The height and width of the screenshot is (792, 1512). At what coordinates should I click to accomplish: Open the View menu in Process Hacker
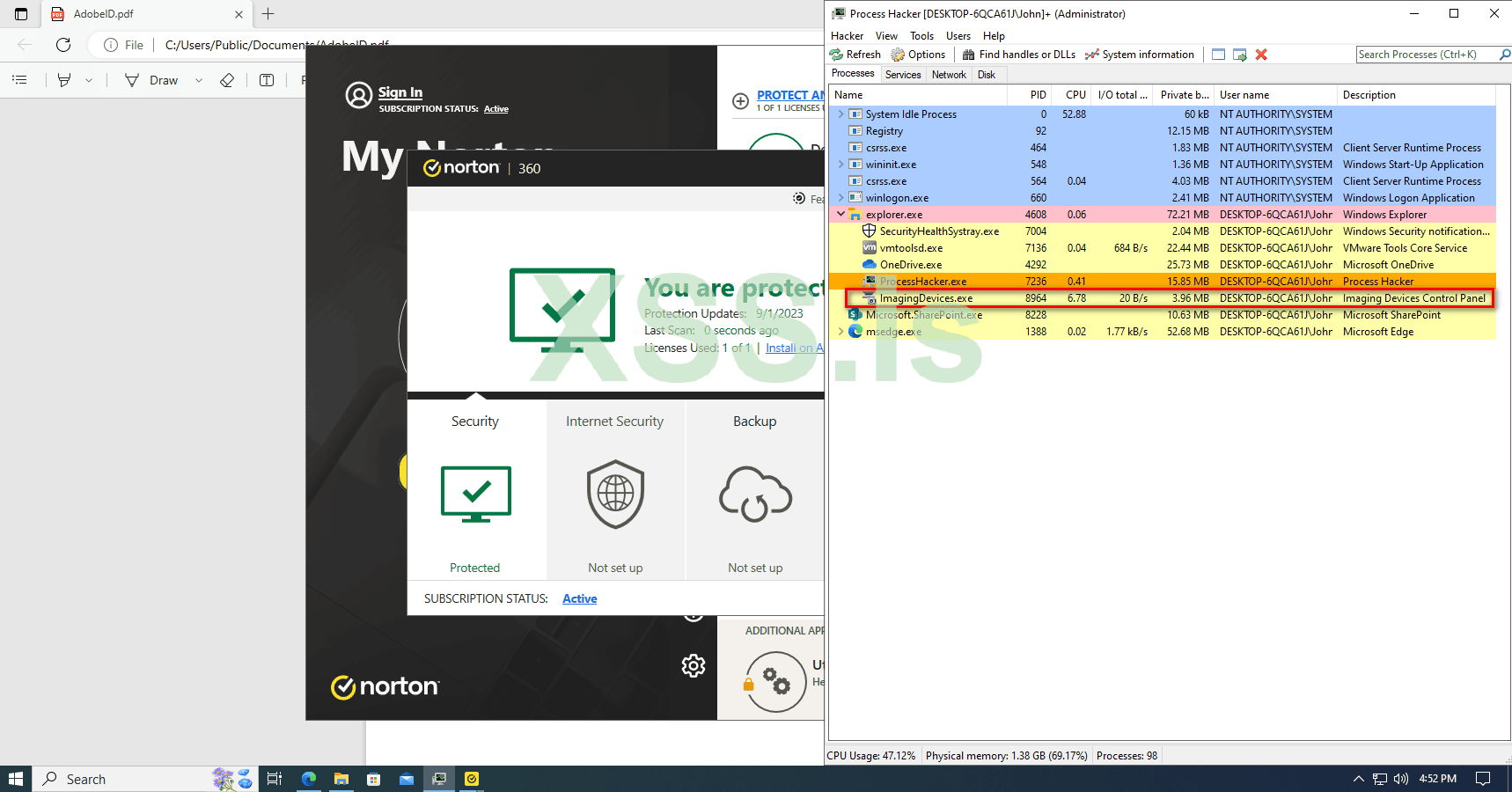click(886, 36)
